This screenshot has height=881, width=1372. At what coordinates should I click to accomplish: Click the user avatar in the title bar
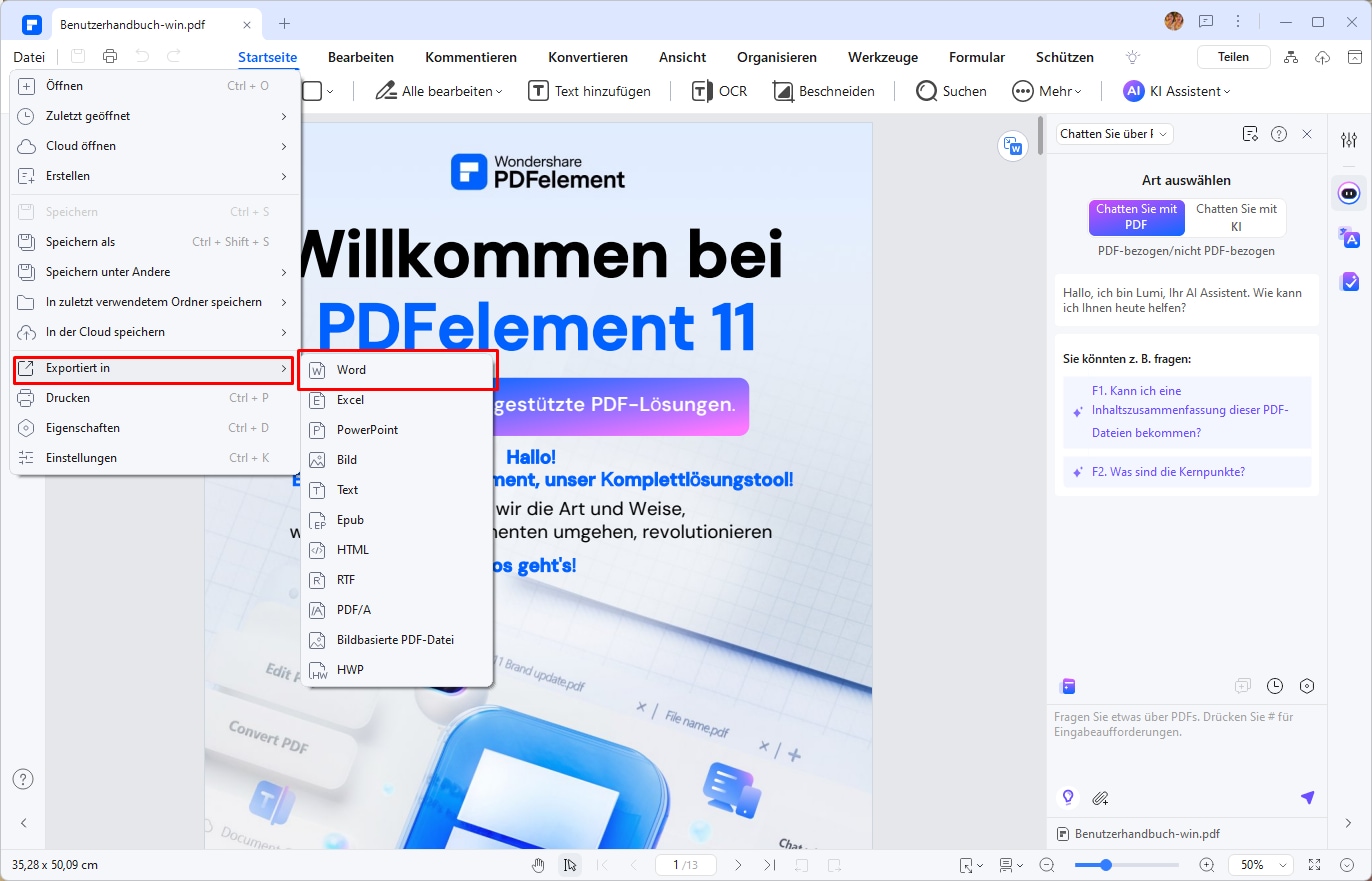[1174, 21]
